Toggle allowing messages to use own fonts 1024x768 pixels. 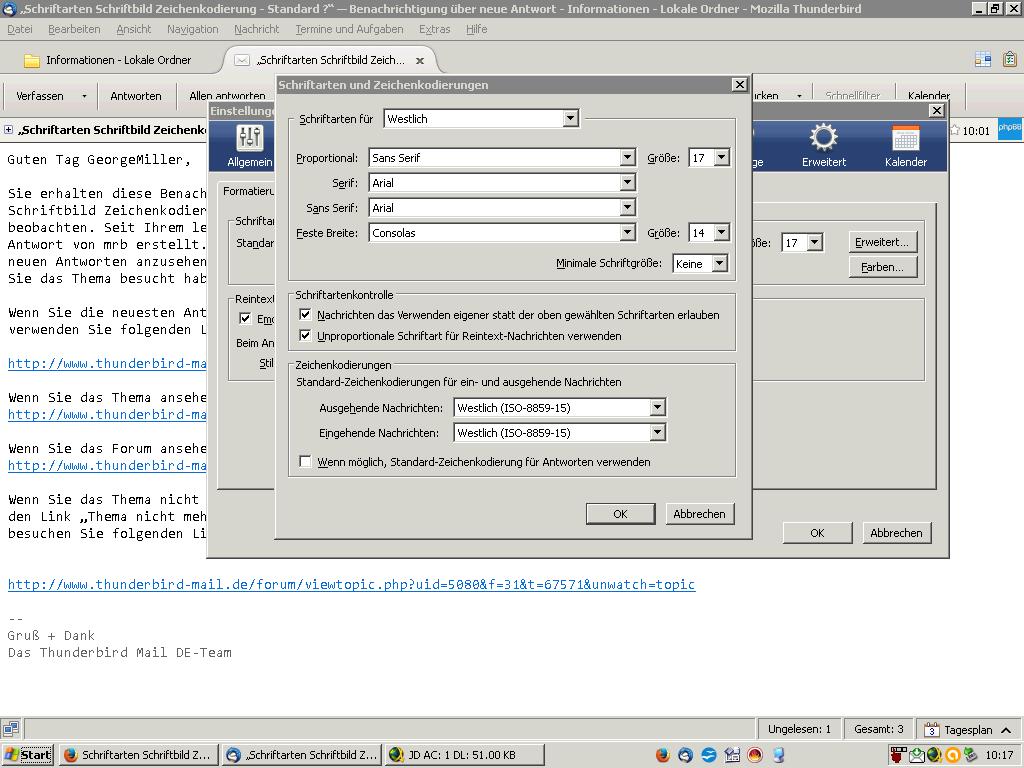click(x=306, y=314)
